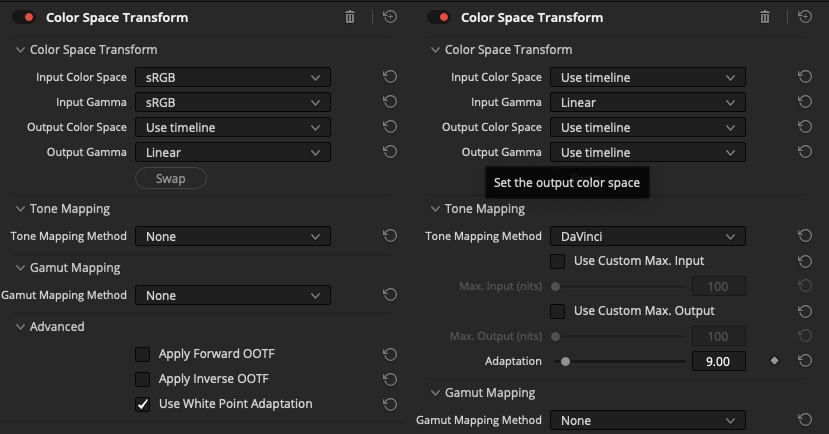Toggle right Color Space Transform enable switch
829x434 pixels.
coord(439,17)
